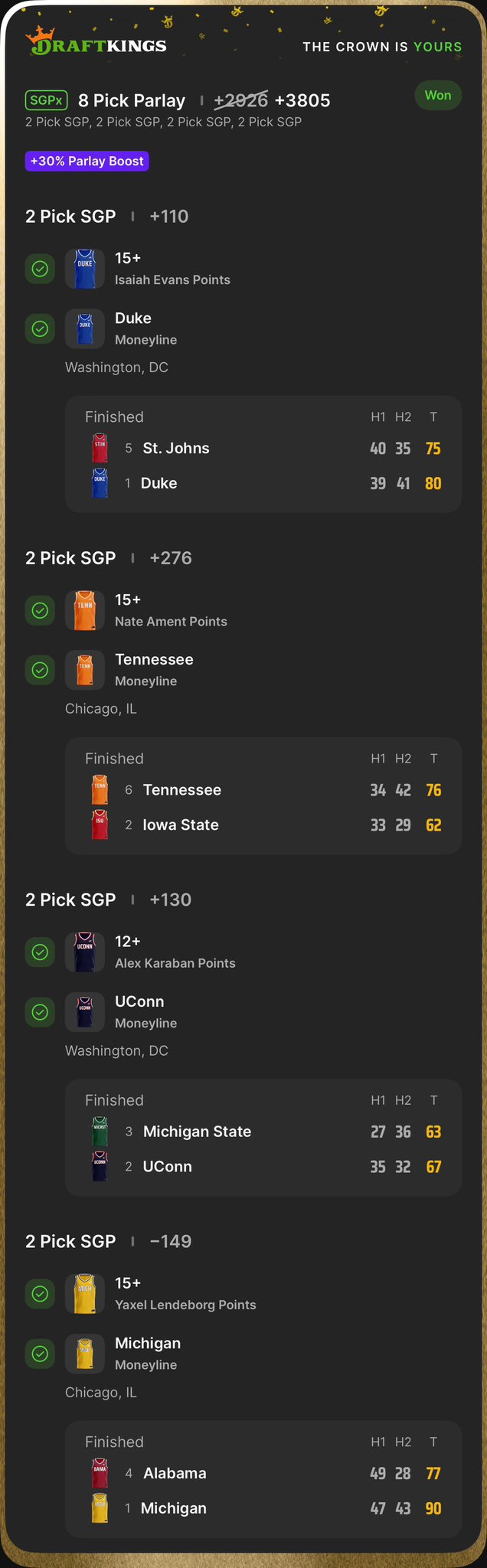Click Iowa State jersey icon in scoreboard
This screenshot has width=487, height=1568.
[100, 825]
